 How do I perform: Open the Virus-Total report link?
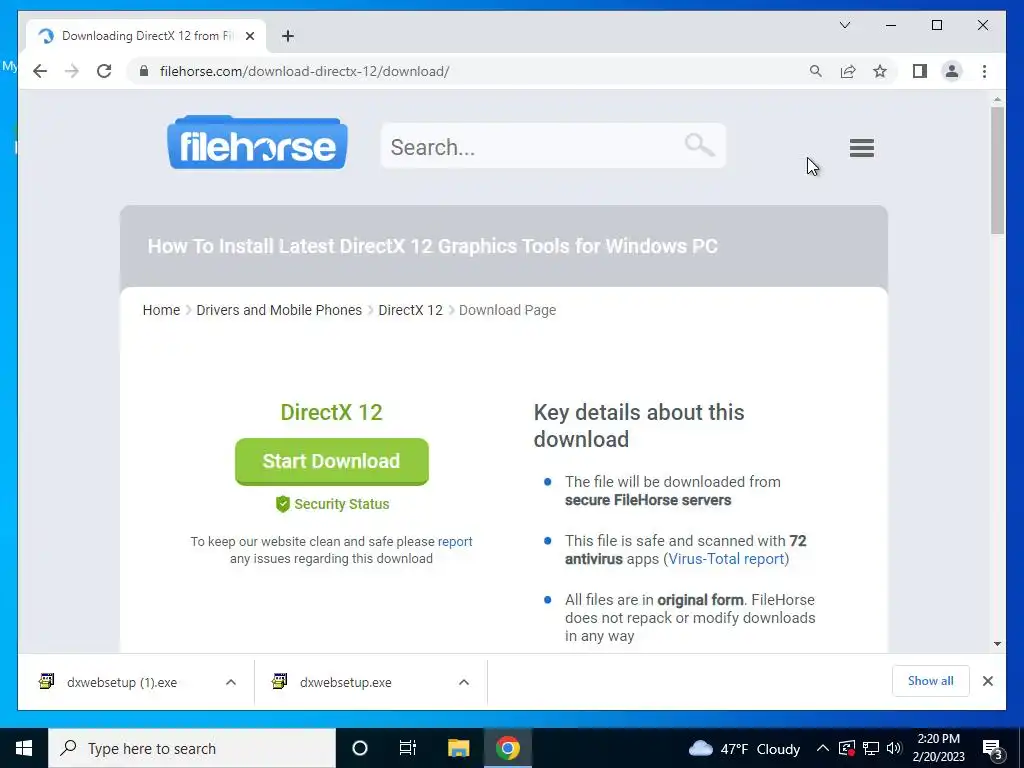point(726,559)
